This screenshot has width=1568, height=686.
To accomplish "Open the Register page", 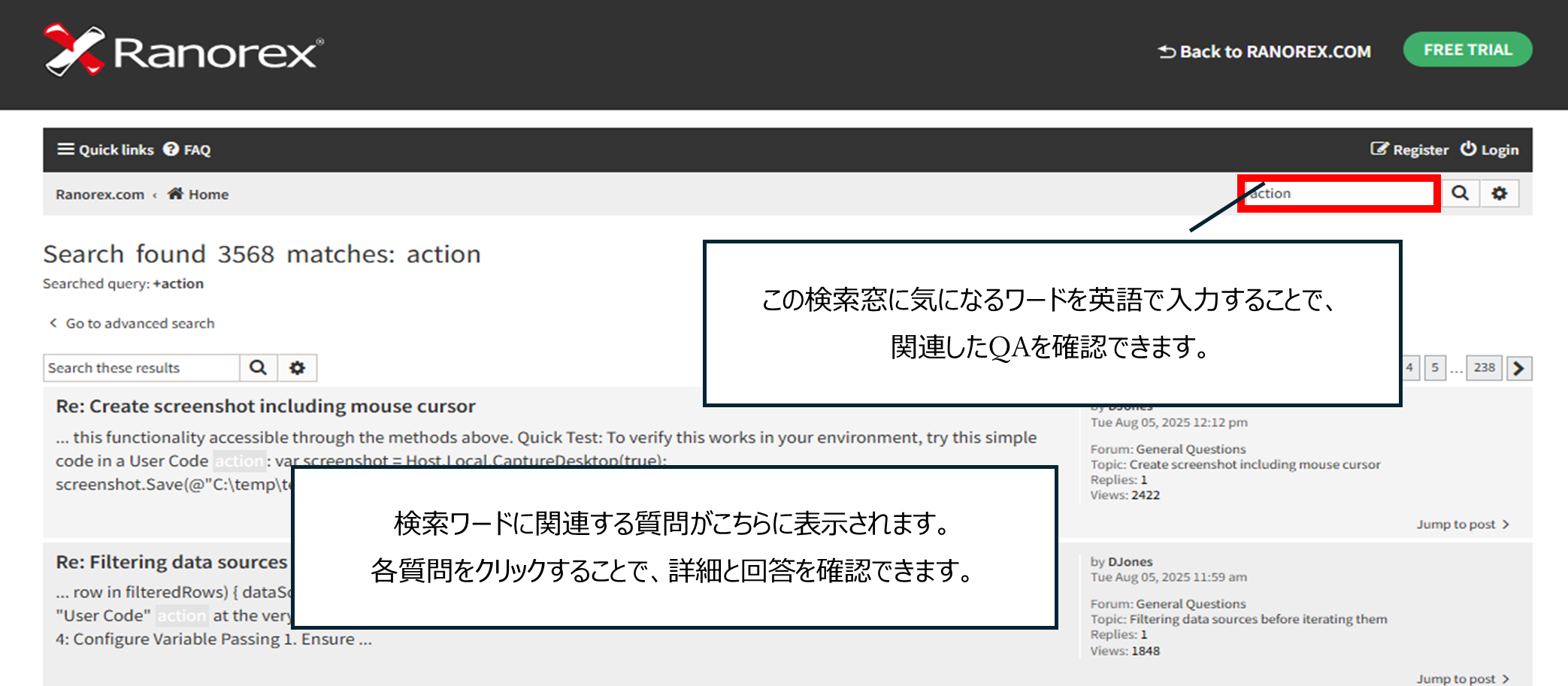I will click(1409, 150).
